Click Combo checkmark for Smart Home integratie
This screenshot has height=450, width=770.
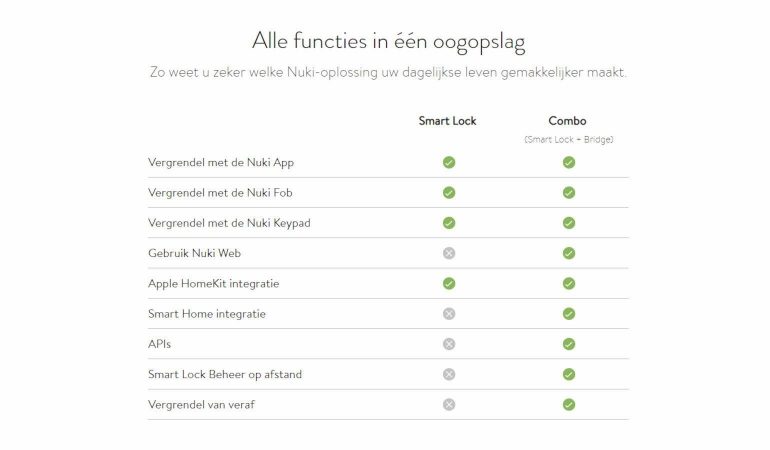568,314
